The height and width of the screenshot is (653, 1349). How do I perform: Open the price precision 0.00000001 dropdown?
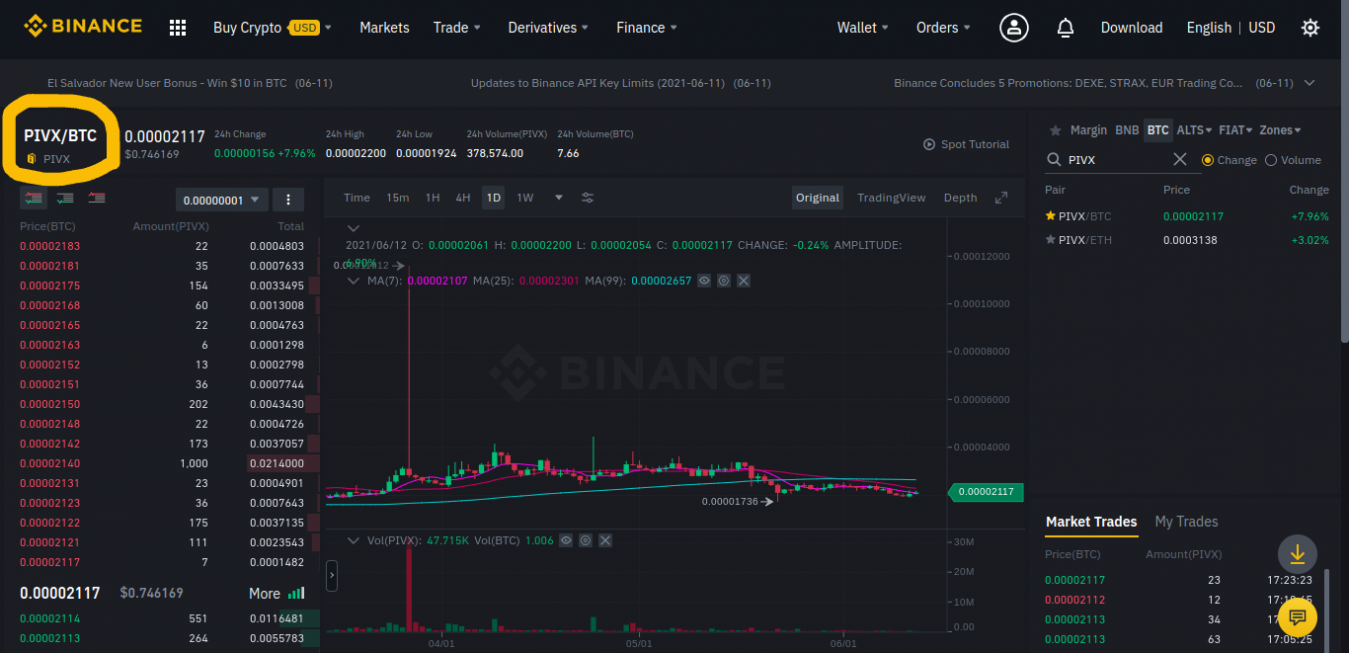221,200
